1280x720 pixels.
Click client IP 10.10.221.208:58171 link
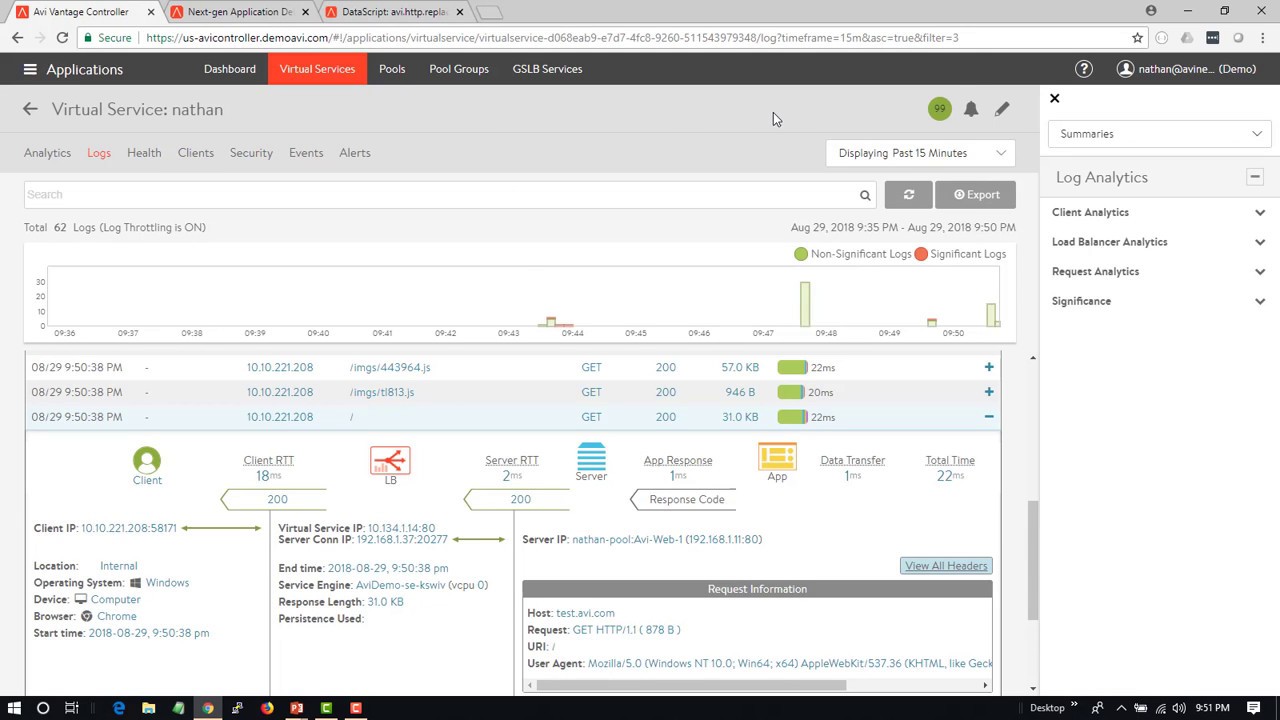(x=129, y=528)
